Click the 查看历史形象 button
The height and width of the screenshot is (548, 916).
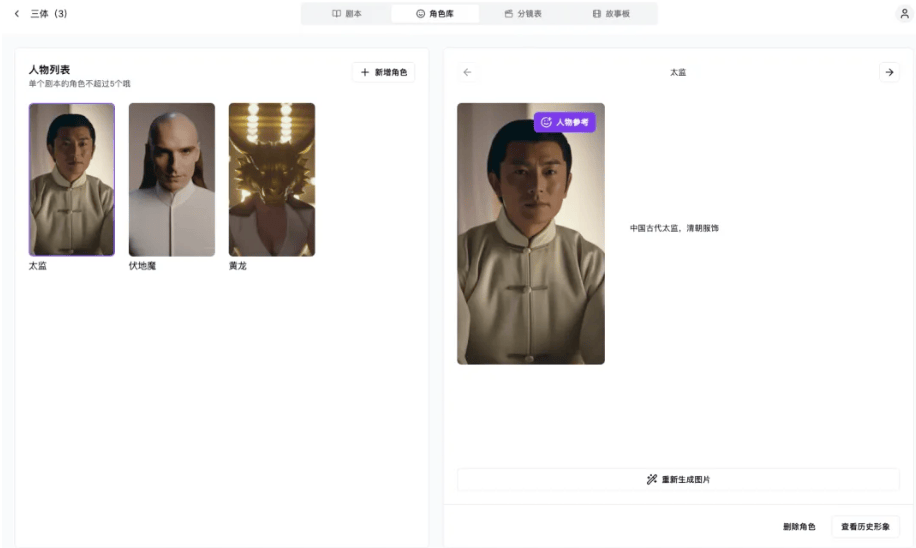point(865,526)
